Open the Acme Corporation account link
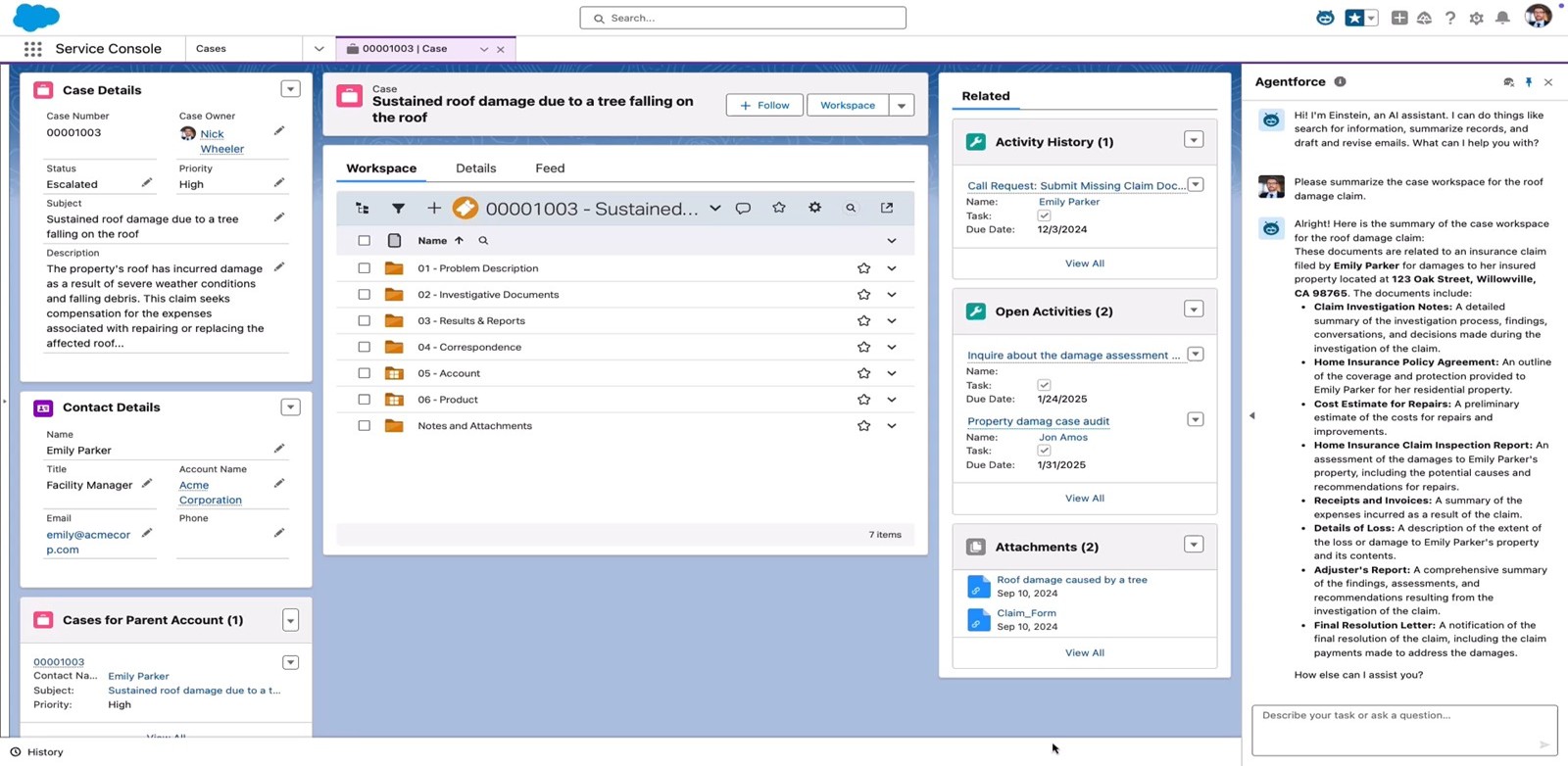Image resolution: width=1568 pixels, height=766 pixels. (x=210, y=492)
